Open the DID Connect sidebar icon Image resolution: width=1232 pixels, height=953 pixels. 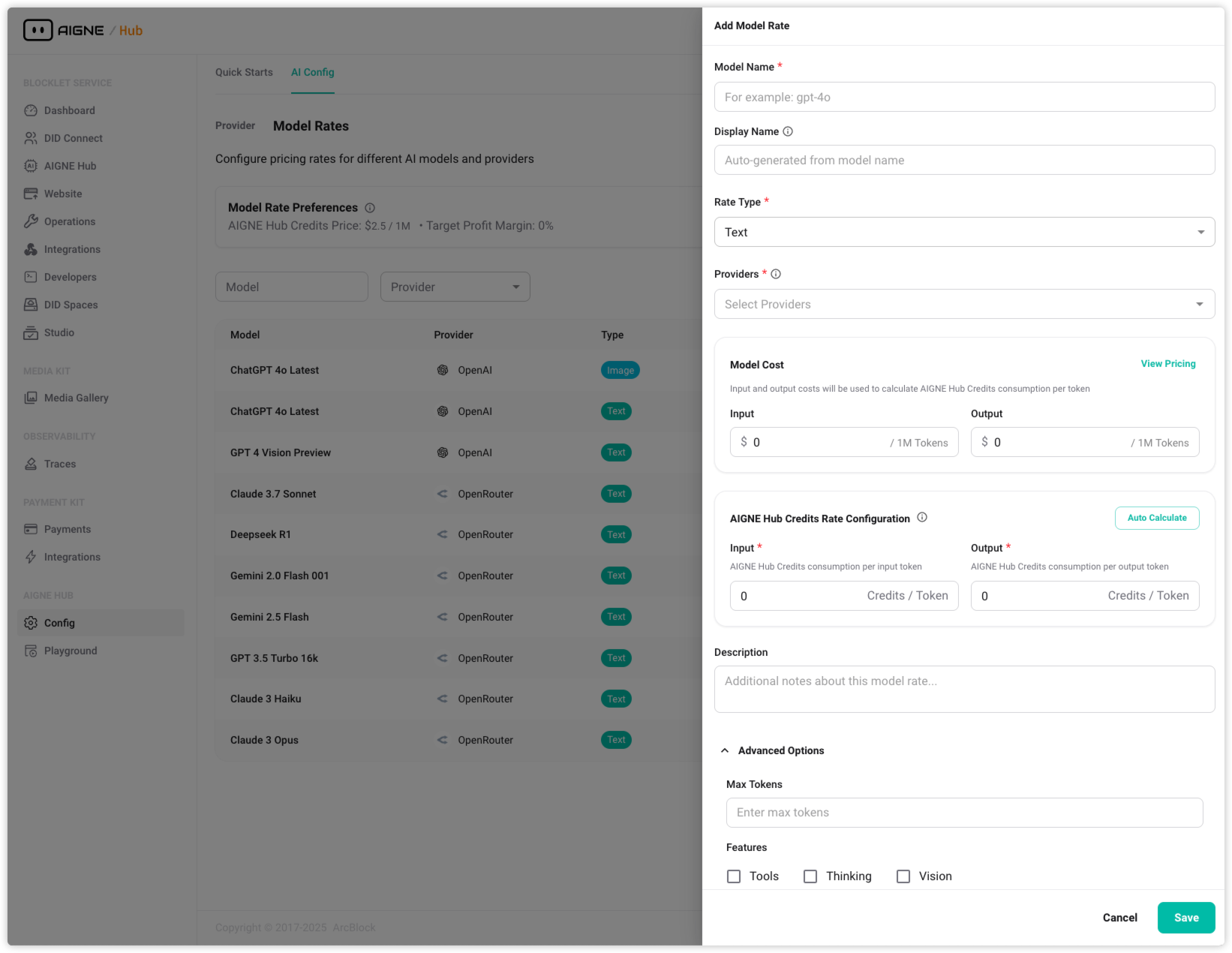click(31, 138)
